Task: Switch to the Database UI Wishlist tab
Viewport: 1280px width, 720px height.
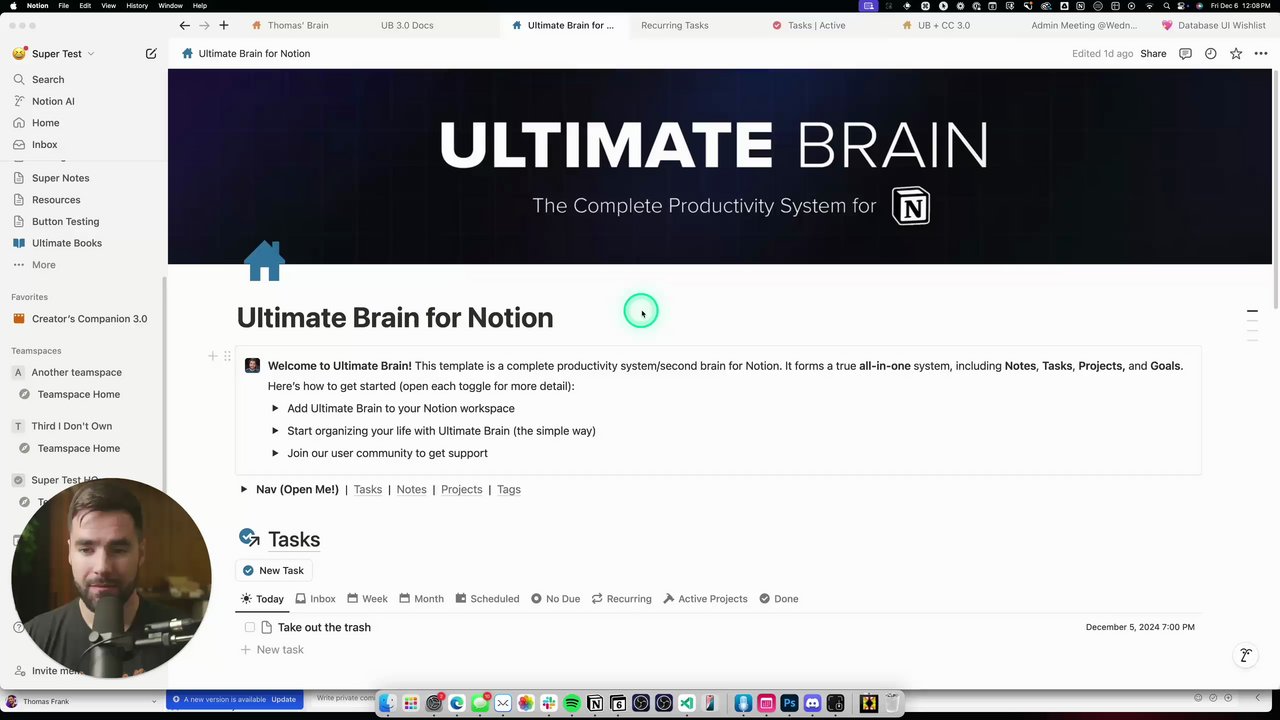Action: [x=1213, y=25]
